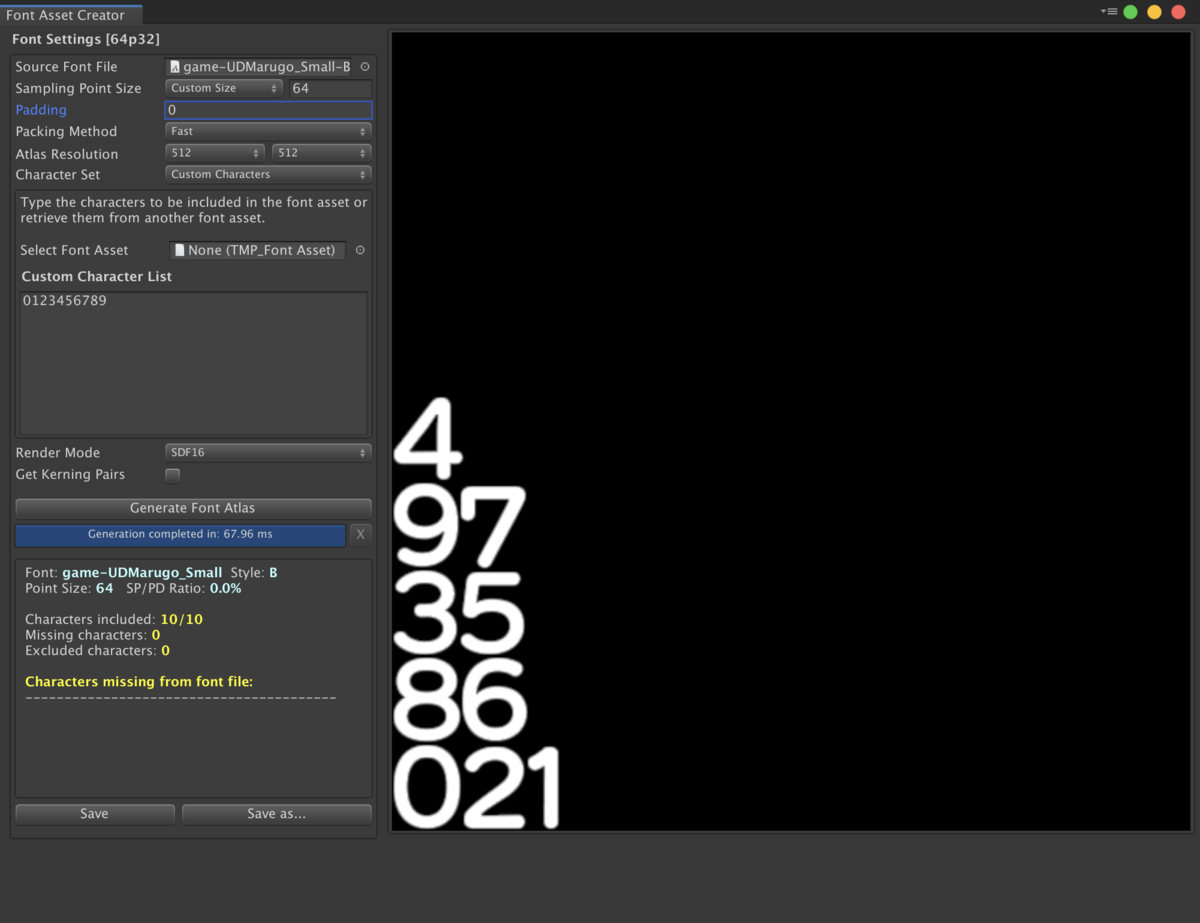Click the SP/PD Ratio 0.0% text
1200x923 pixels.
tap(184, 588)
